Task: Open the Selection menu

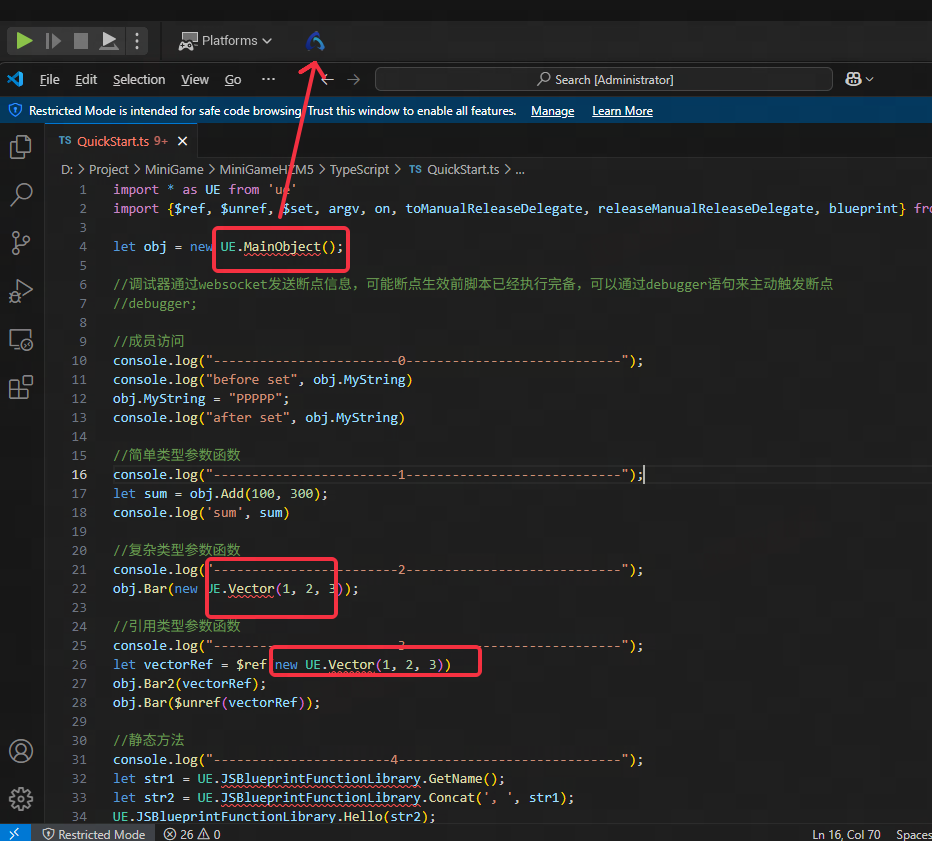Action: (139, 80)
